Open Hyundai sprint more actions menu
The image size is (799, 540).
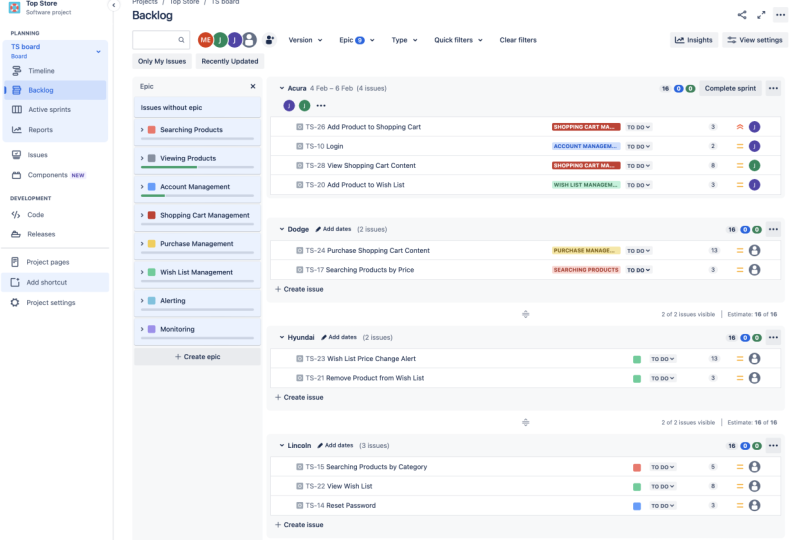(x=773, y=337)
